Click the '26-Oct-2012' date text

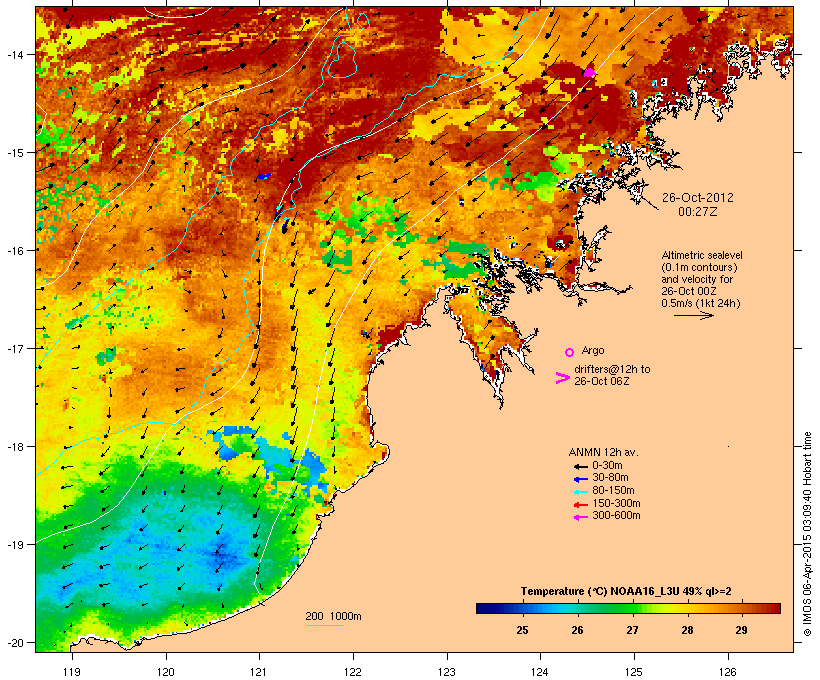(697, 198)
